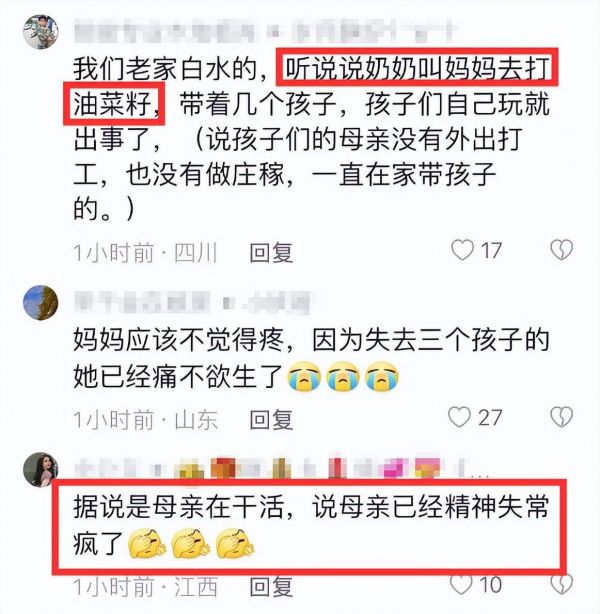
Task: Tap broken heart on the Jiangxi comment
Action: [x=562, y=584]
